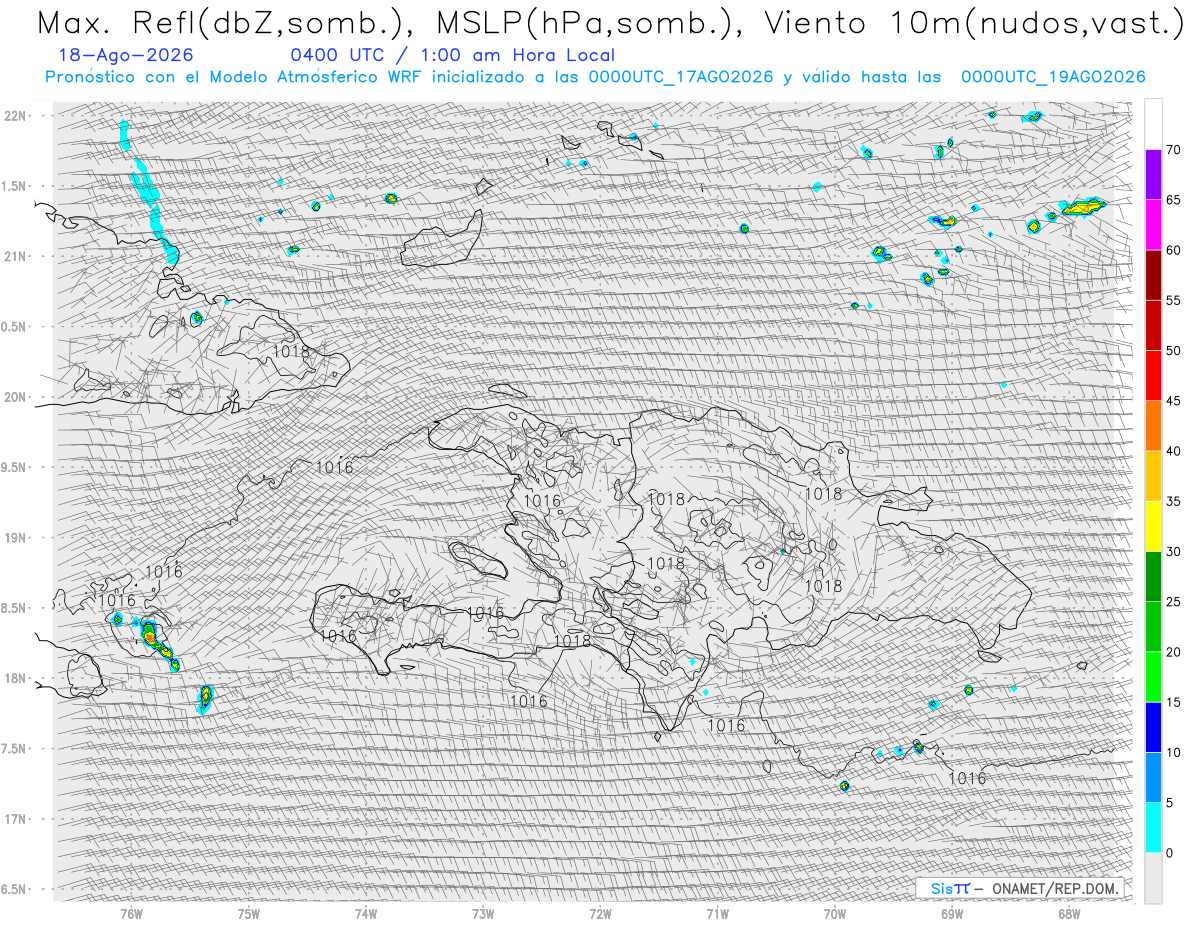Click the "75W" longitude label
The width and height of the screenshot is (1200, 927).
249,914
